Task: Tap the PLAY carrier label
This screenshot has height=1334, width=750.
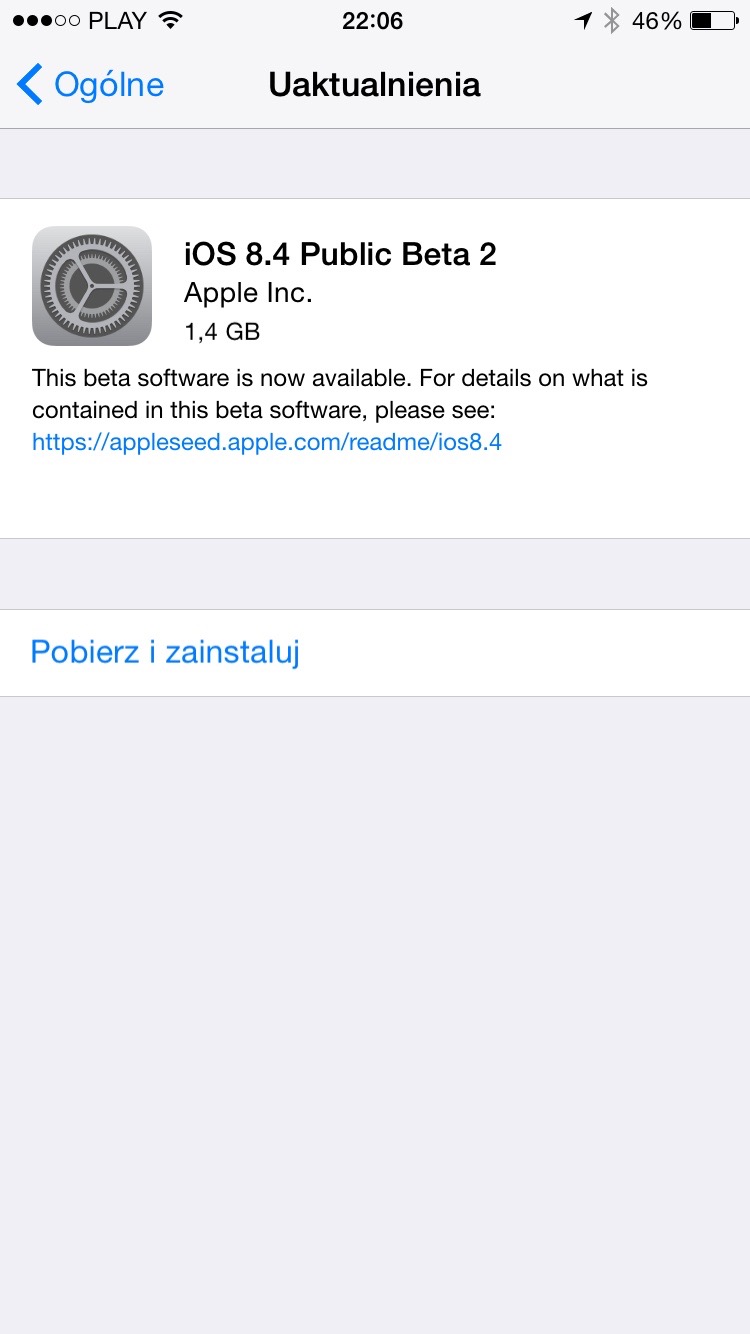Action: click(118, 20)
